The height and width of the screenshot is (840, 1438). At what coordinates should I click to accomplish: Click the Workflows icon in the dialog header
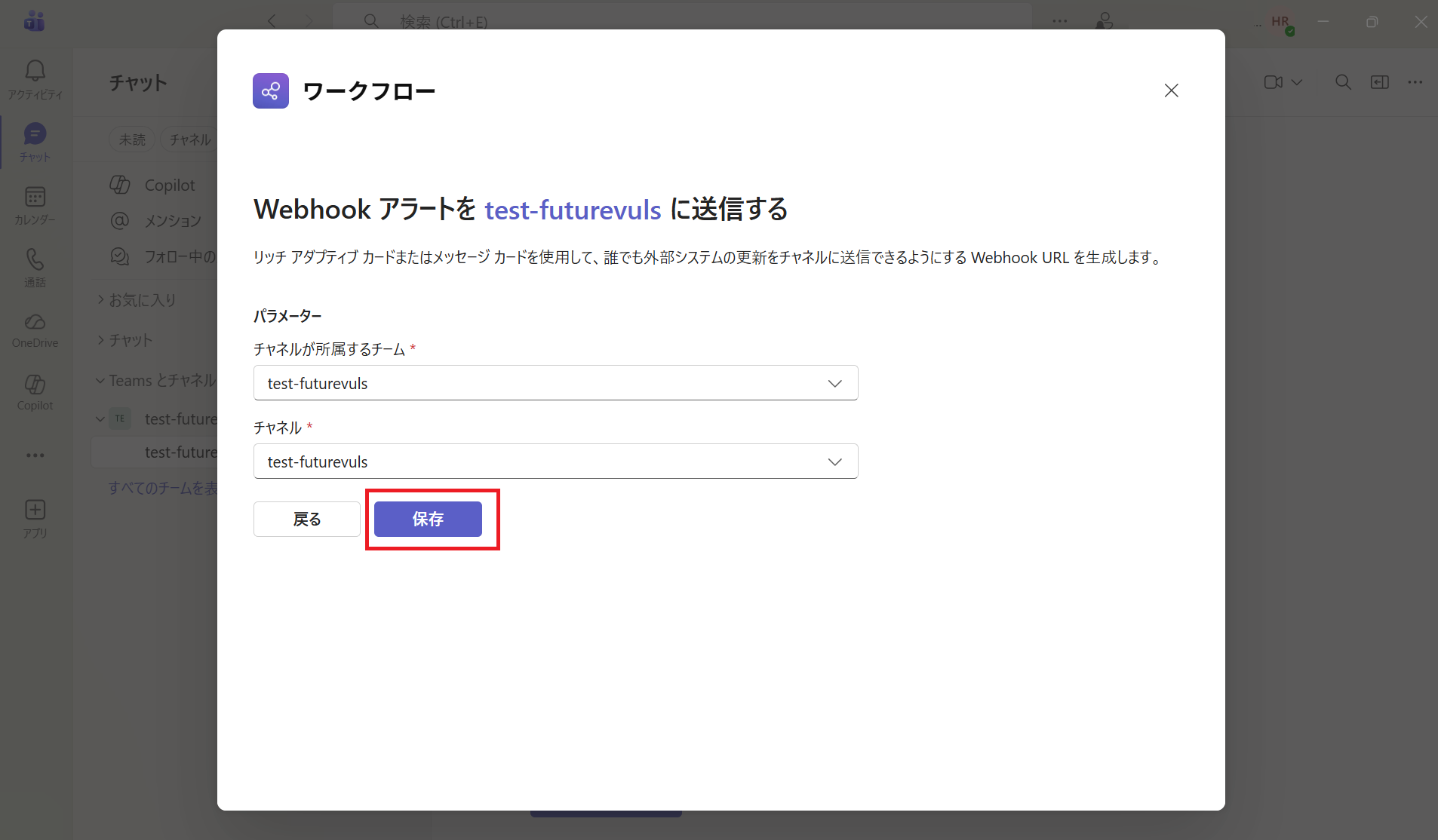[x=270, y=90]
